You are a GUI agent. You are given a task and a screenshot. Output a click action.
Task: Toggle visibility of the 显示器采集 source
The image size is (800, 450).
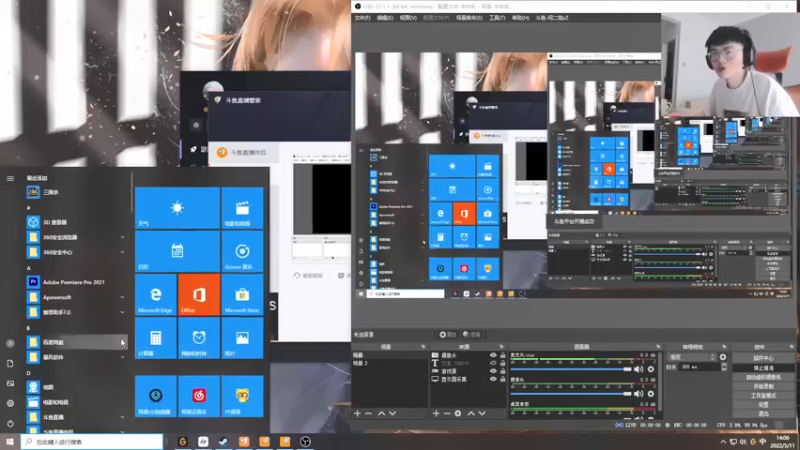pos(493,379)
